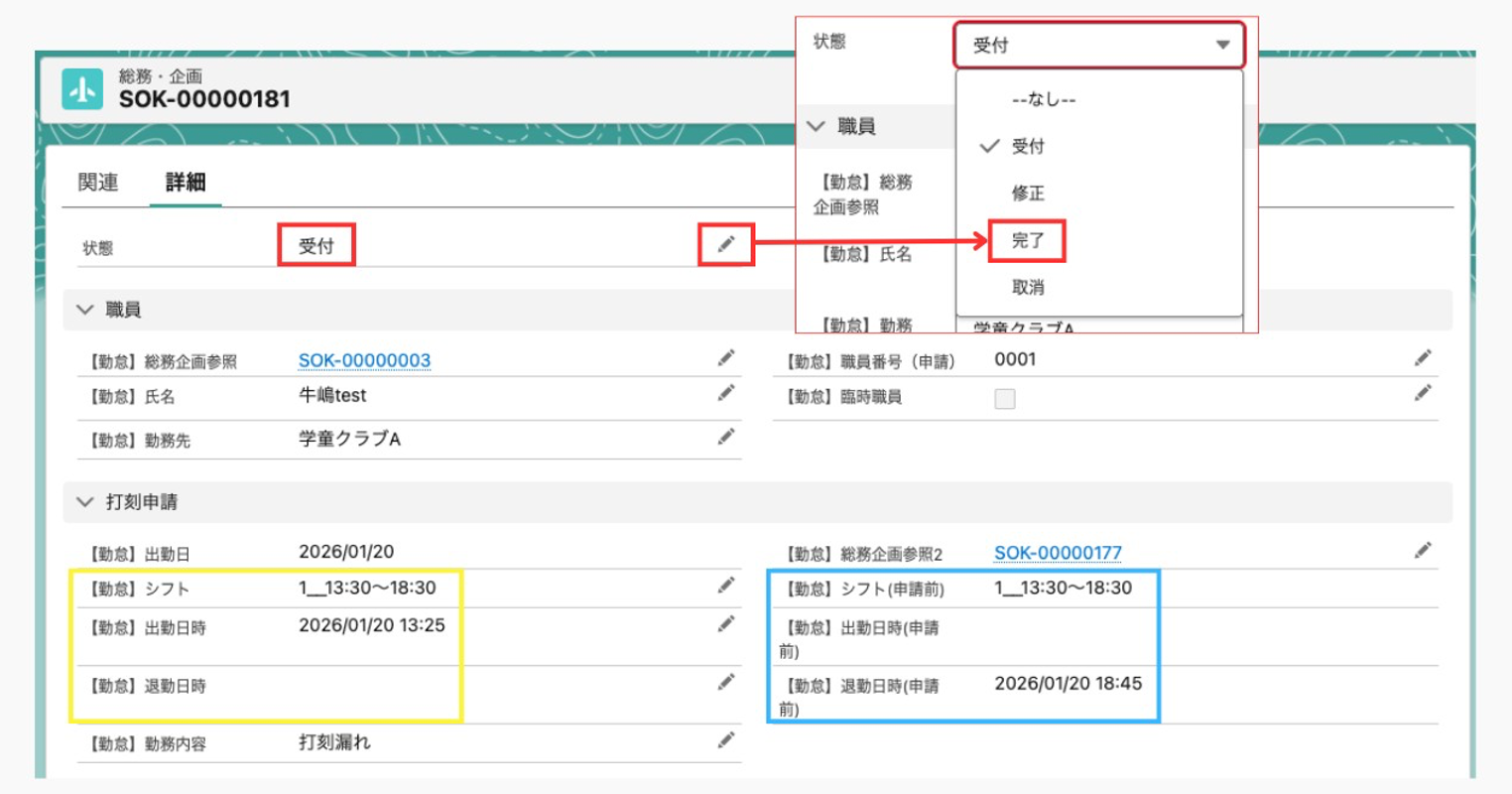Image resolution: width=1512 pixels, height=794 pixels.
Task: Collapse the 打刻申請 section
Action: click(85, 502)
